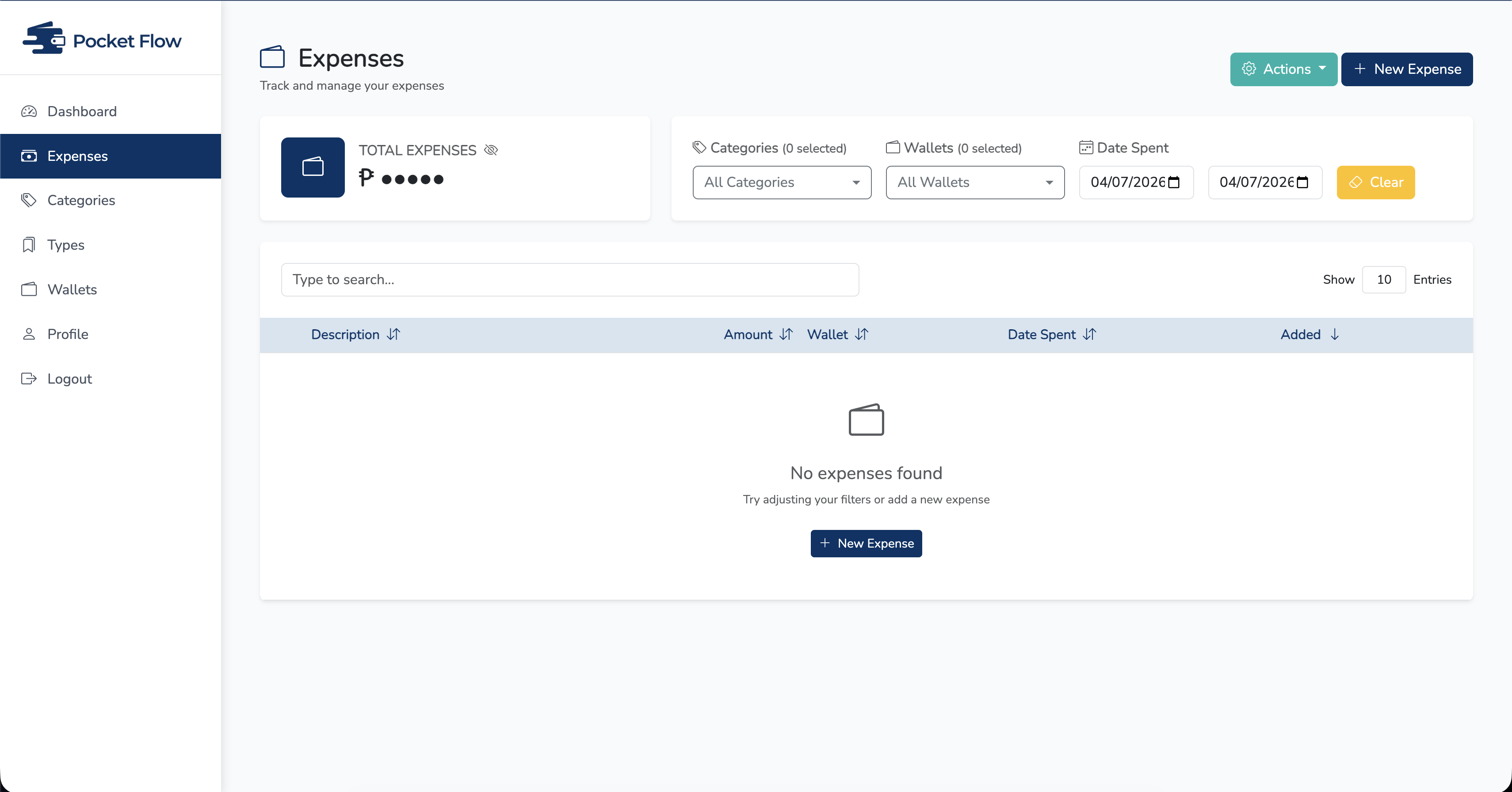Open the All Categories dropdown

point(781,183)
